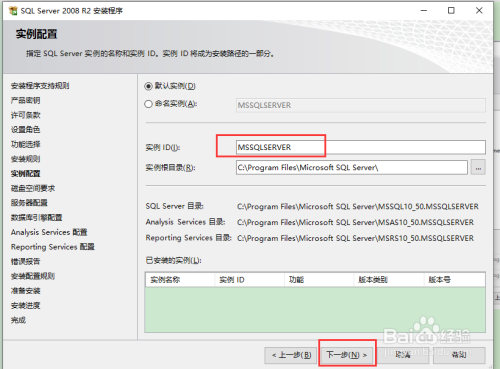
Task: Select 磁盘空间要求 step in sidebar
Action: tap(33, 188)
